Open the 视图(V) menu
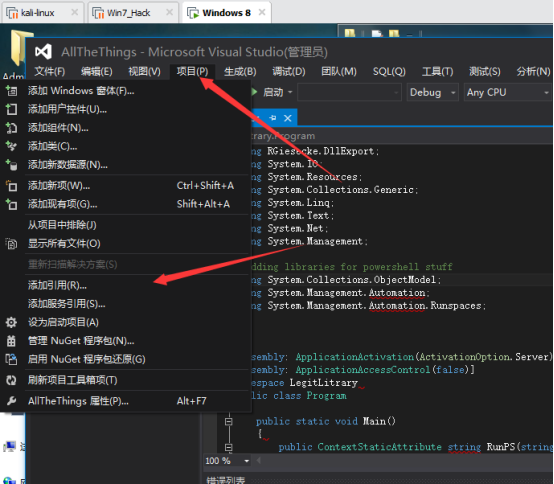 pyautogui.click(x=145, y=71)
